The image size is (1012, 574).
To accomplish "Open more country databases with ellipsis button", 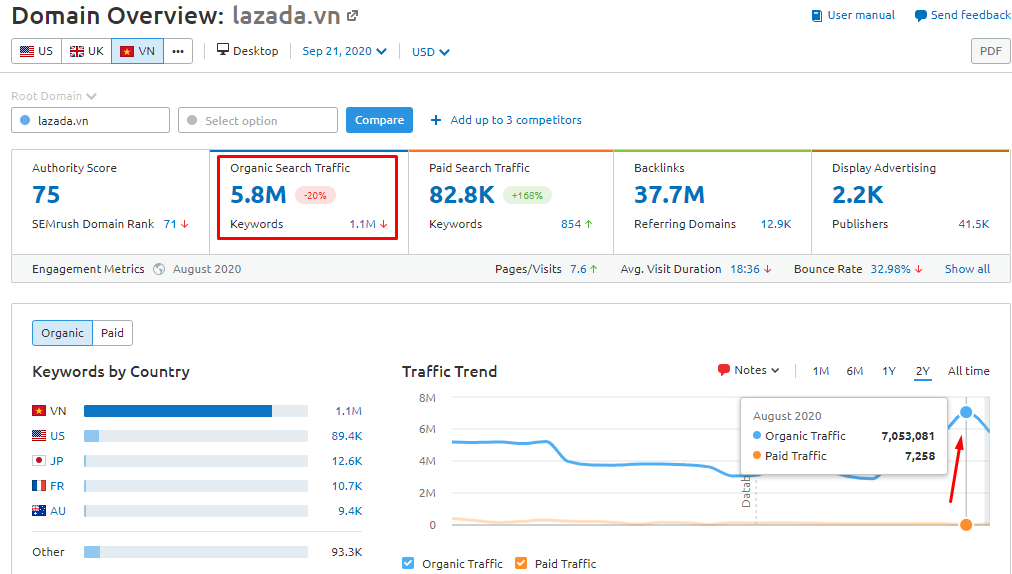I will coord(178,51).
